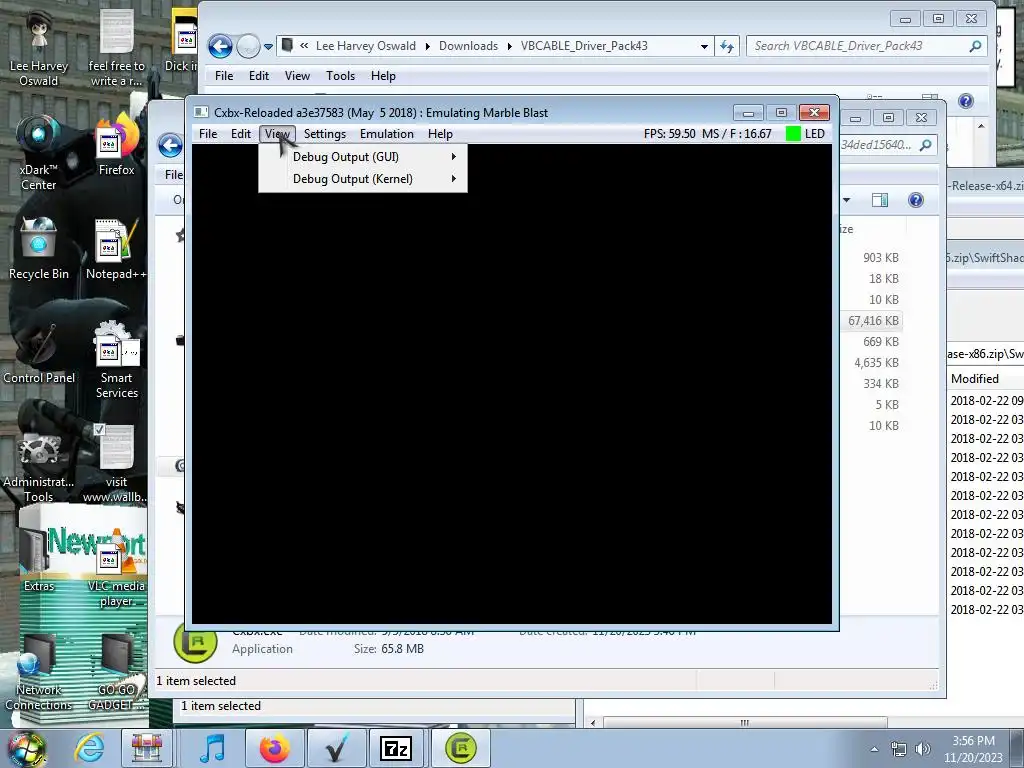Click the search magnifier in middle Explorer window

click(x=925, y=145)
